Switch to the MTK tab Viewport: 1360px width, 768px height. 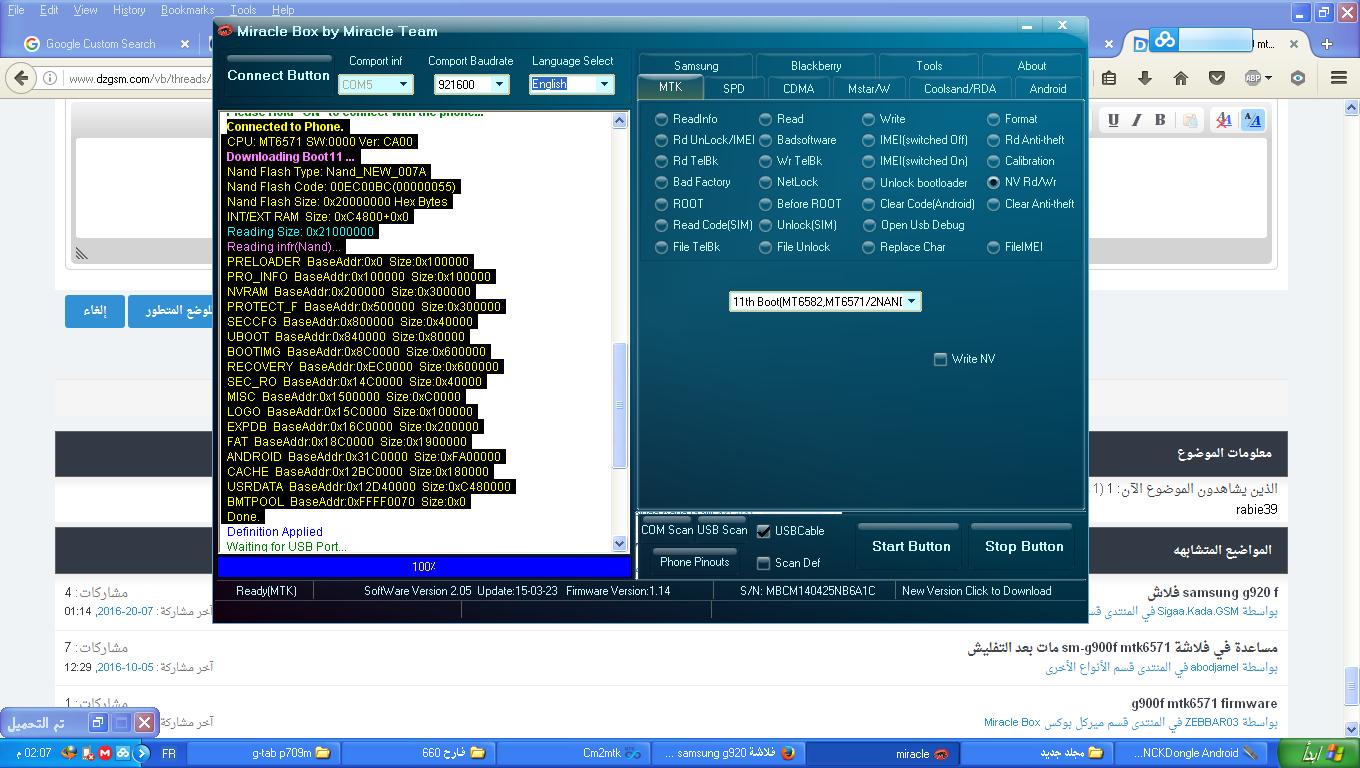670,88
